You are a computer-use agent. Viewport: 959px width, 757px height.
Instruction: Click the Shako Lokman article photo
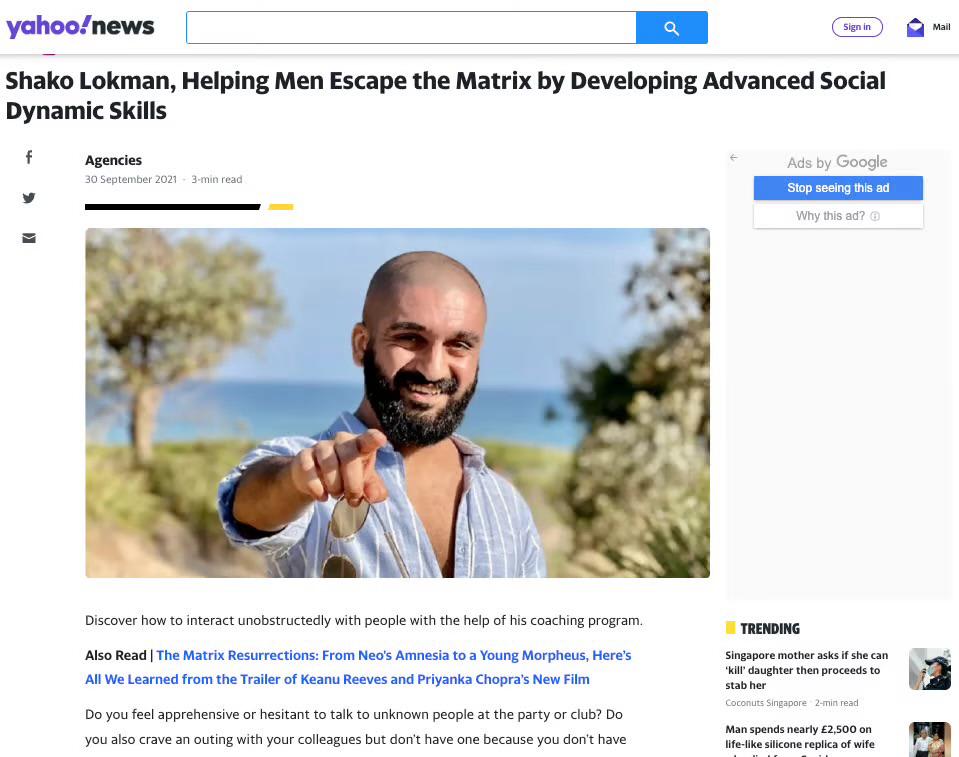pyautogui.click(x=398, y=403)
